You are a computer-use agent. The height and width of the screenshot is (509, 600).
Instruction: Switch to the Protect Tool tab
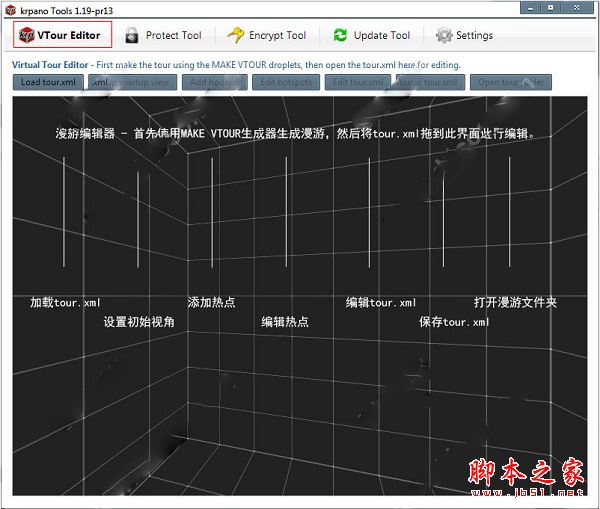click(163, 35)
